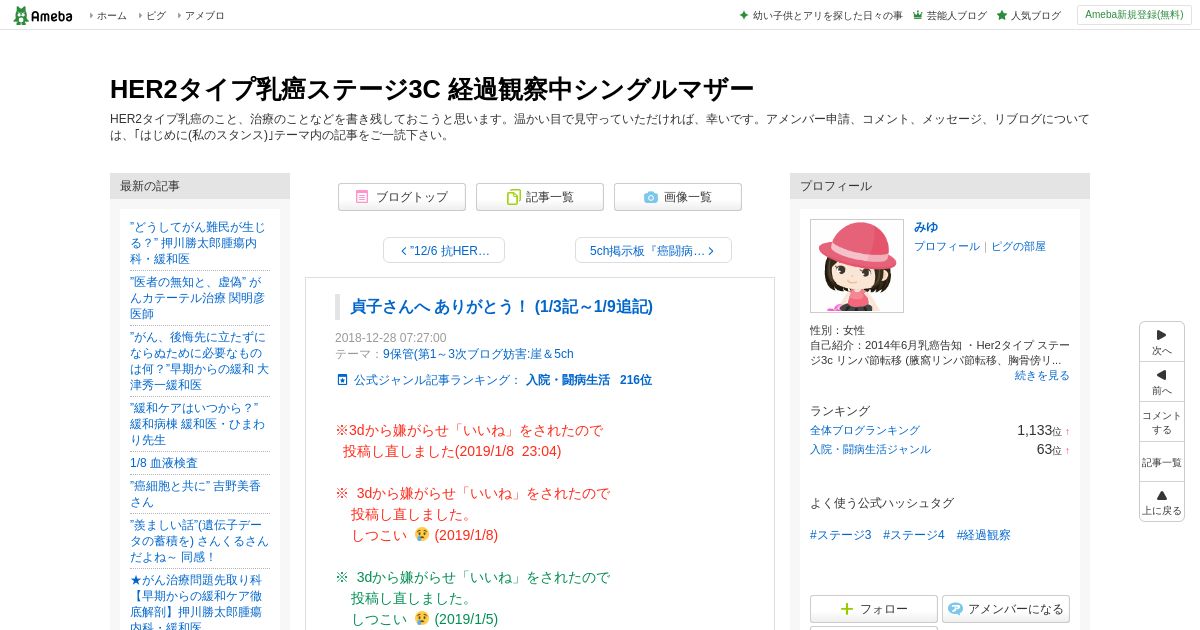Open 幼い子供とアリを探した日々の事 link
This screenshot has width=1200, height=630.
tap(827, 16)
